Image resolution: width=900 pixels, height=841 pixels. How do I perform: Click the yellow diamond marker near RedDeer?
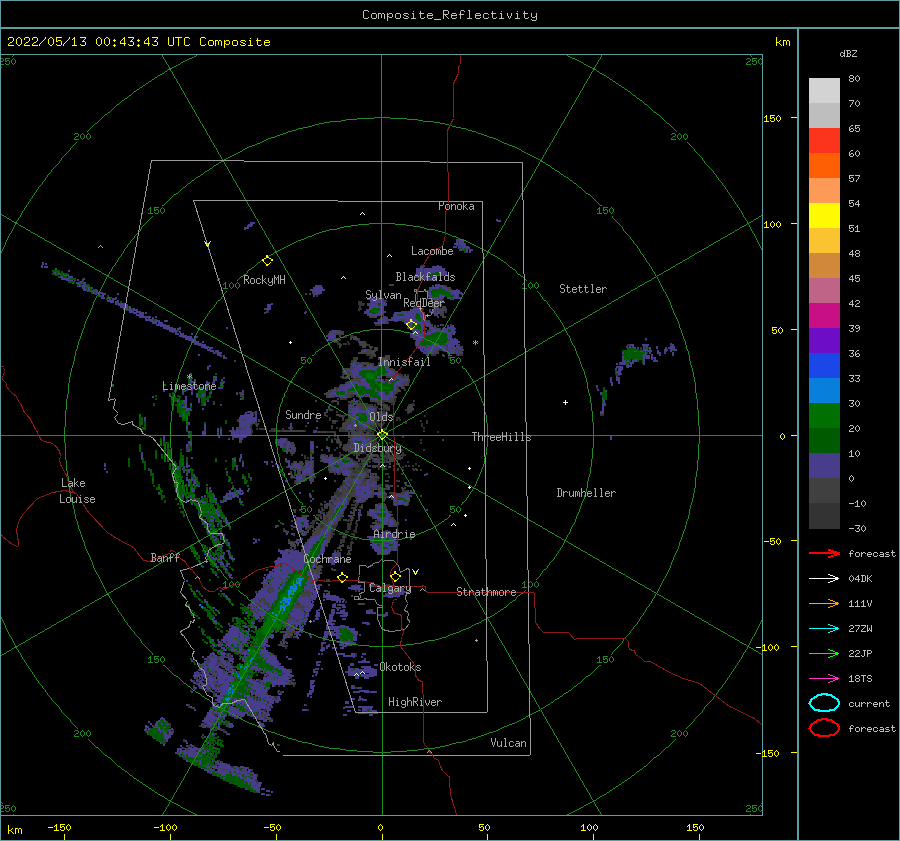[412, 325]
